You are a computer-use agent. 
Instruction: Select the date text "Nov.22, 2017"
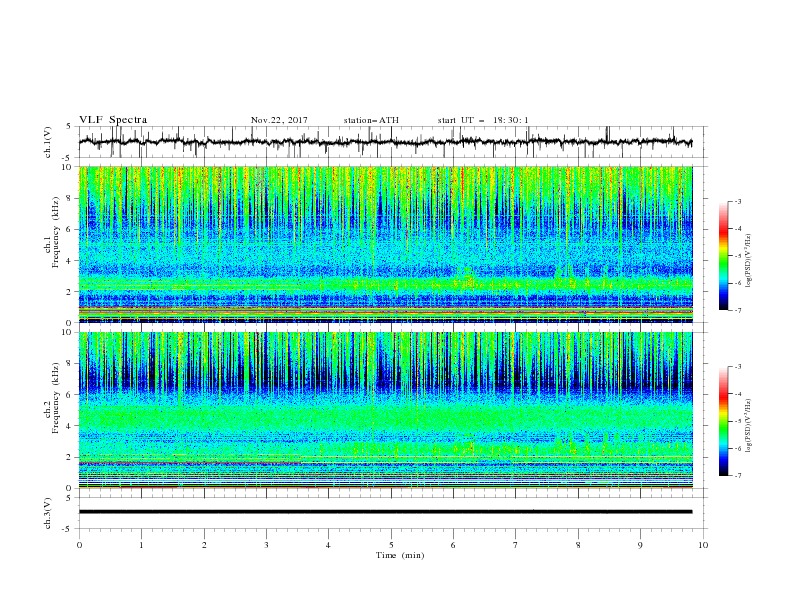pos(279,120)
